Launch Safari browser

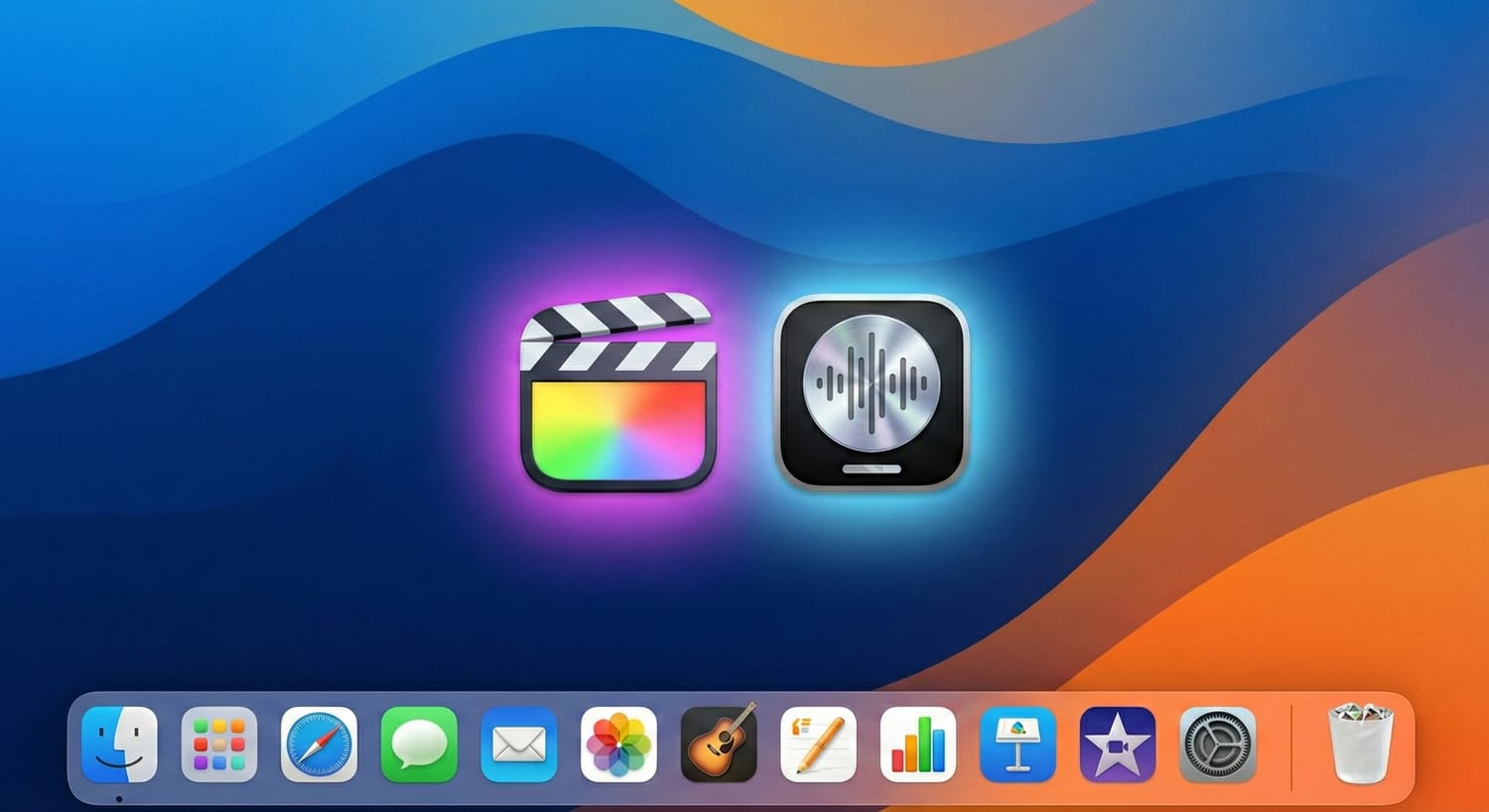pyautogui.click(x=320, y=744)
